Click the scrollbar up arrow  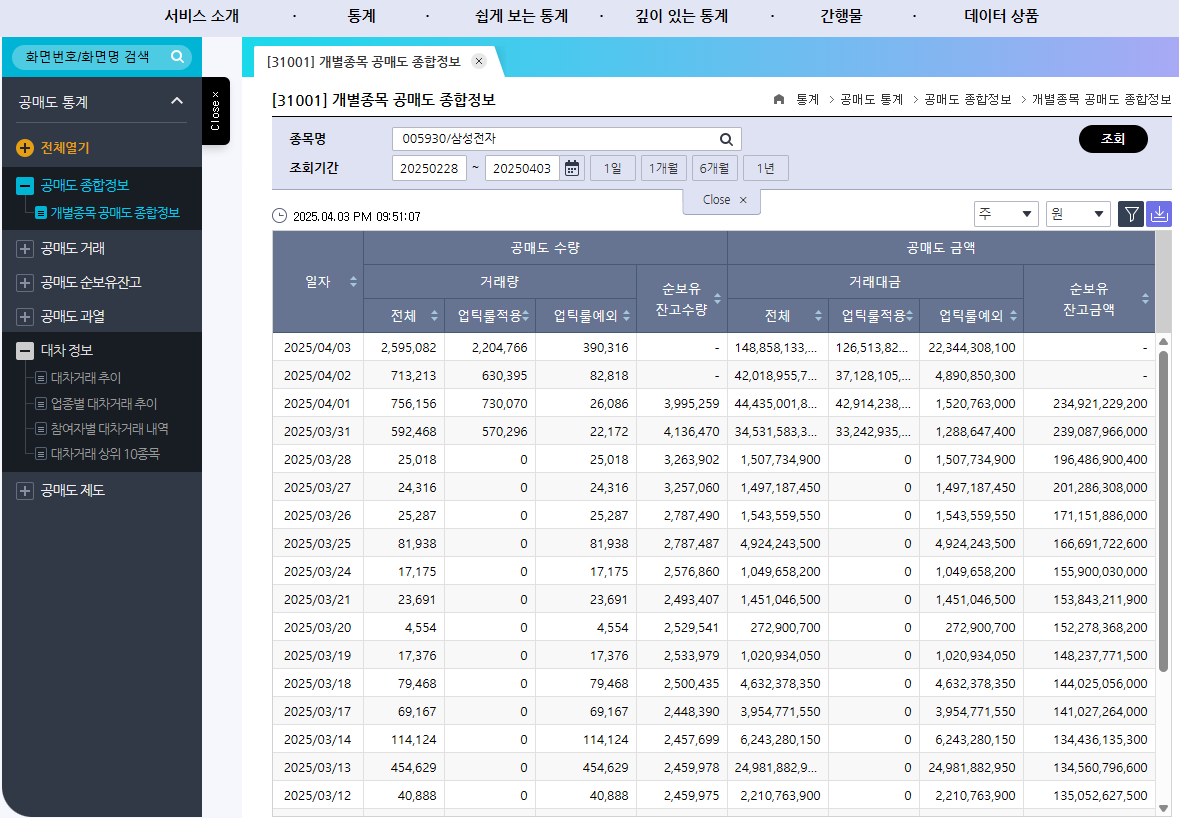click(1163, 341)
